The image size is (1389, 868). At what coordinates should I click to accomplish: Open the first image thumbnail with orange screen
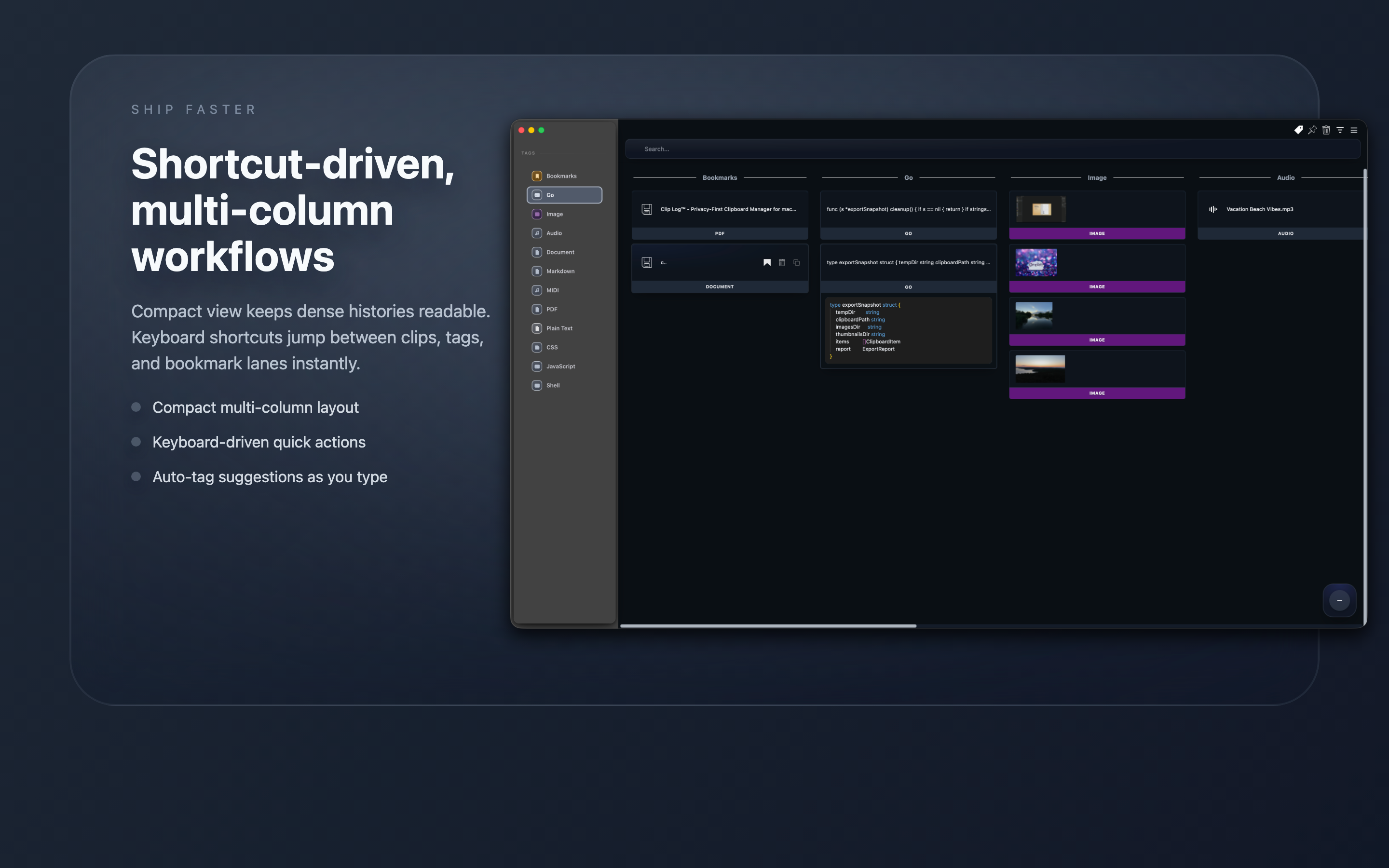pos(1041,209)
